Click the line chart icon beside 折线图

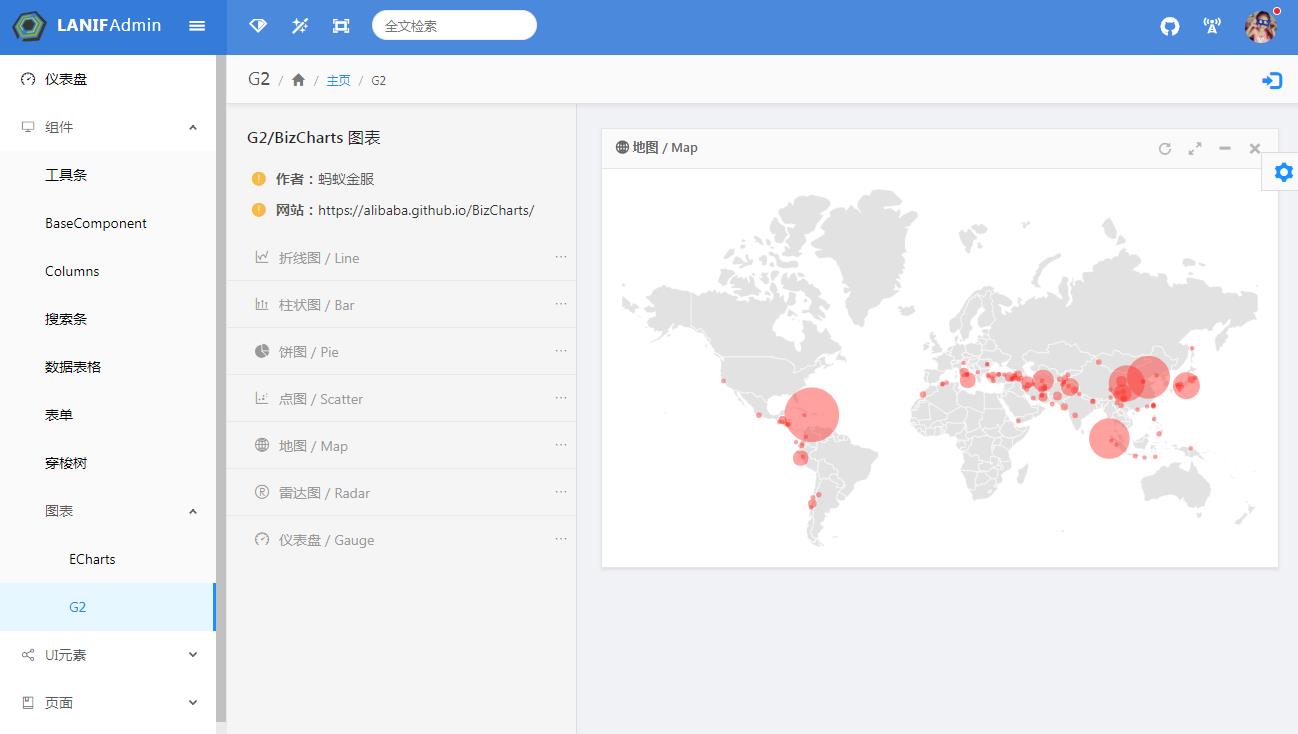coord(262,257)
